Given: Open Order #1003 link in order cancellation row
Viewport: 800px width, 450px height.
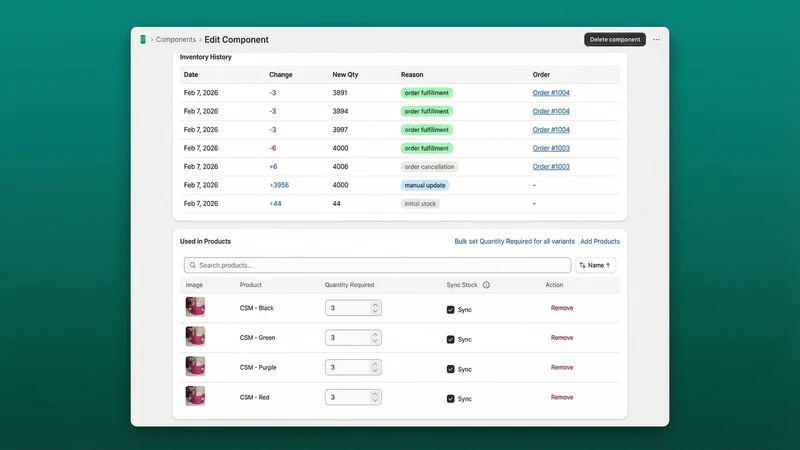Looking at the screenshot, I should click(551, 166).
